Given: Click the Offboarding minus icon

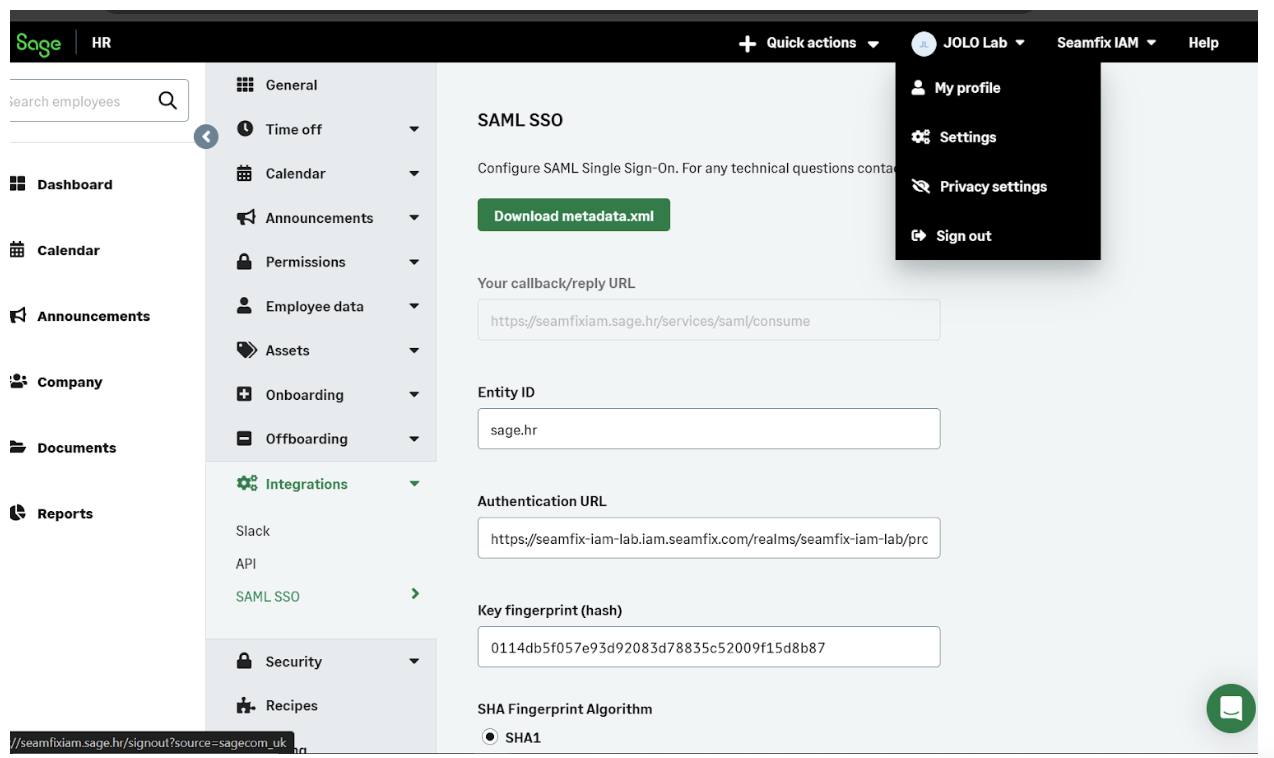Looking at the screenshot, I should (x=244, y=438).
